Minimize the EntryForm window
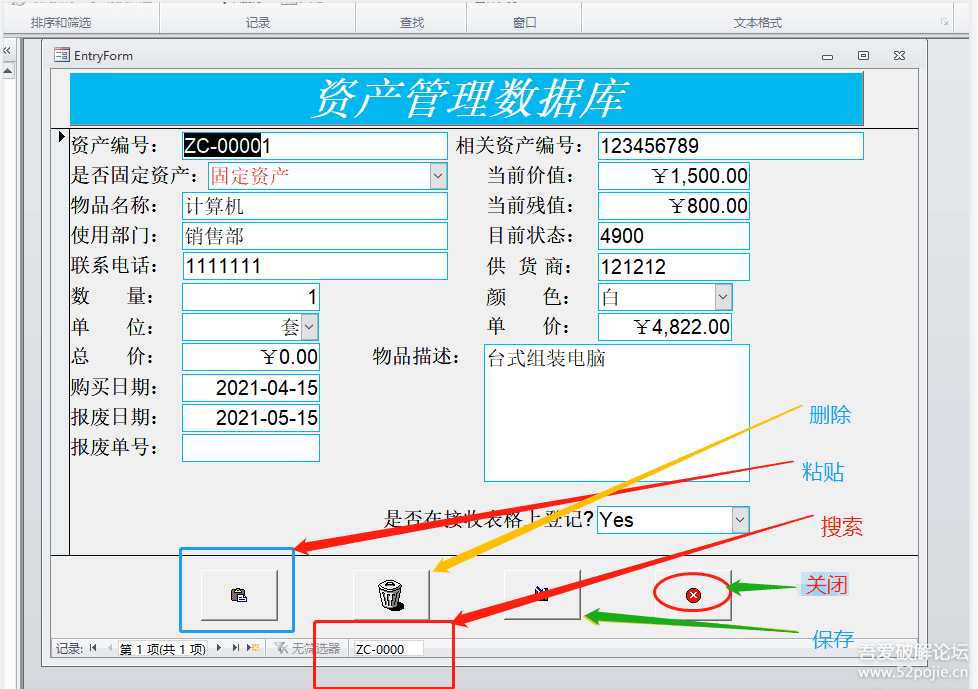Screen dimensions: 978x689 point(827,56)
